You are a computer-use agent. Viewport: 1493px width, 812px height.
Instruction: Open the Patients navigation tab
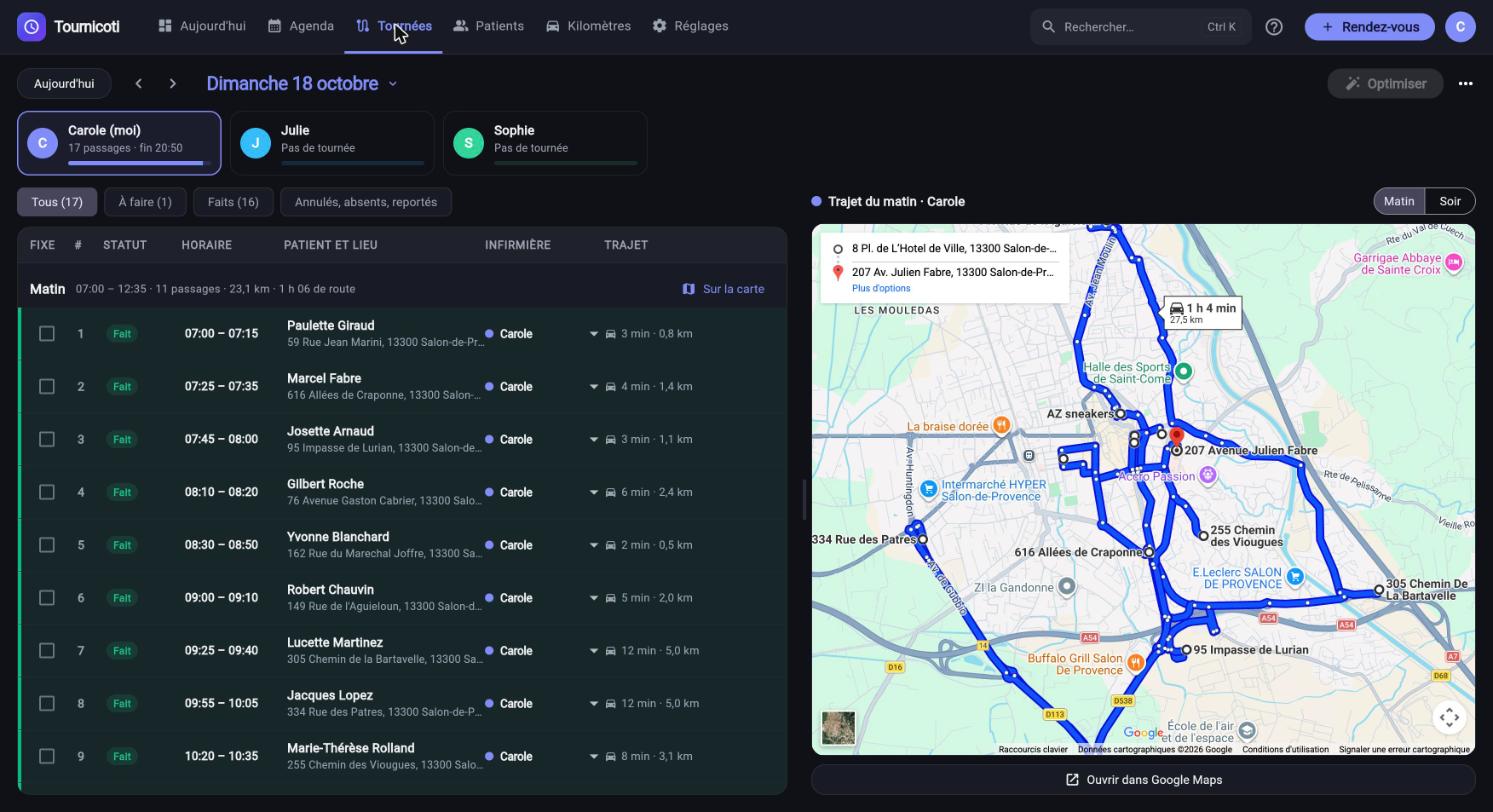(488, 26)
